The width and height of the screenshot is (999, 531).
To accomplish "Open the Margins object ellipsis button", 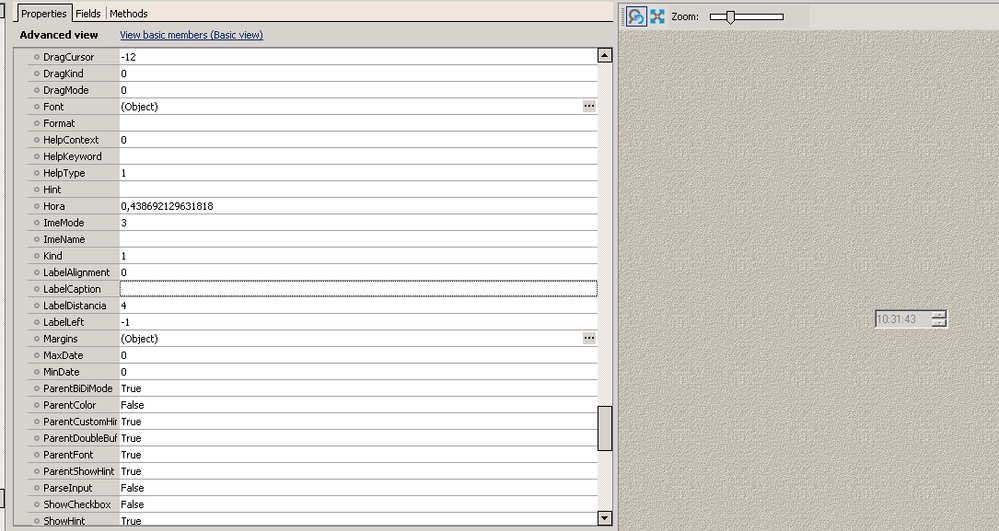I will coord(589,338).
